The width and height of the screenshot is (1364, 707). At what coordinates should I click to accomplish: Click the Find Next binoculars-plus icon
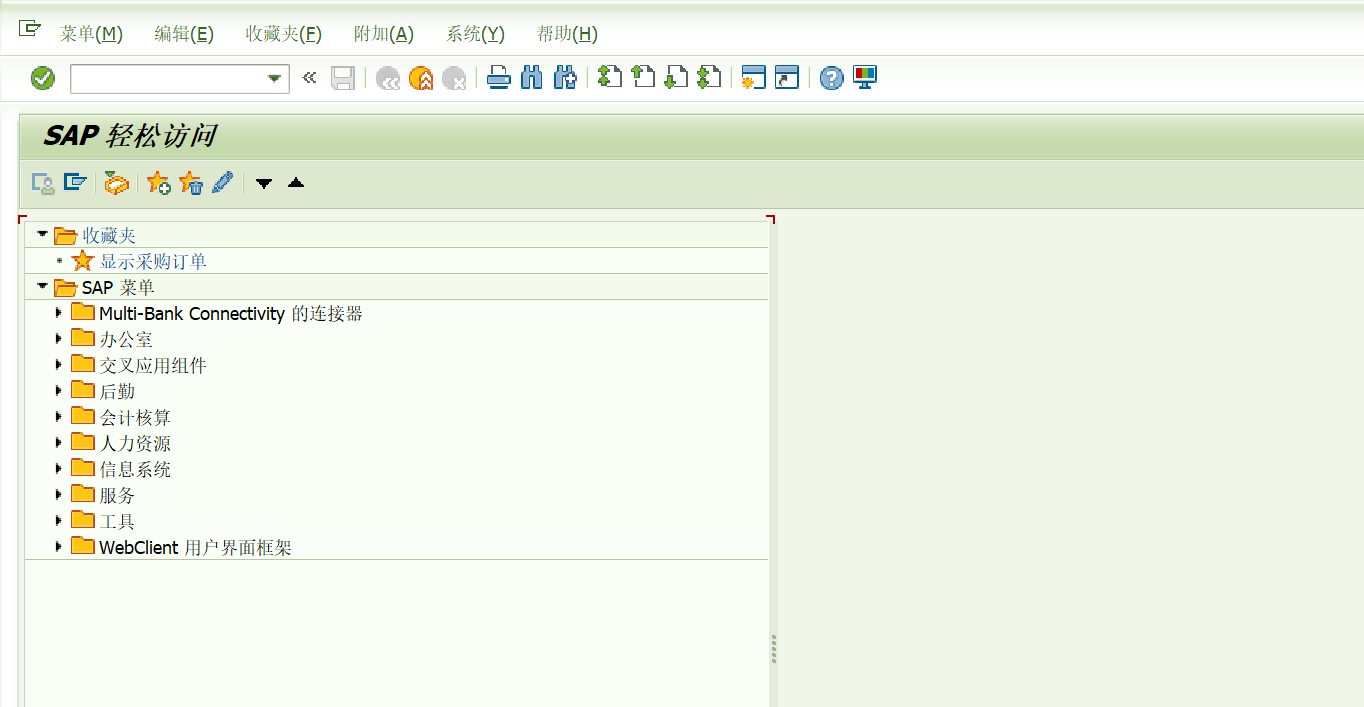tap(565, 78)
